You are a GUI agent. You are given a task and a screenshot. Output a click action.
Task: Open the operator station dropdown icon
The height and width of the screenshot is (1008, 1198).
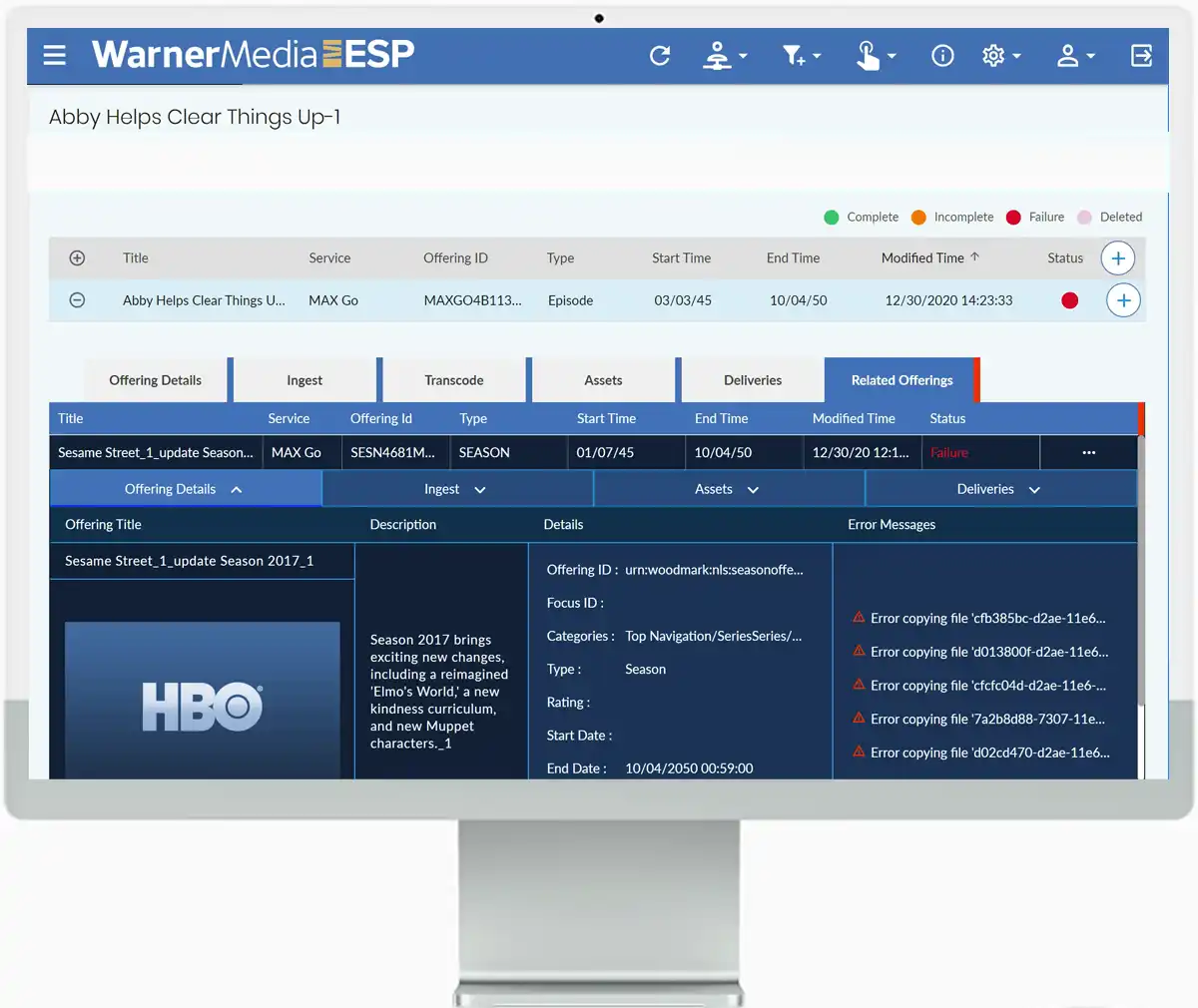coord(725,56)
